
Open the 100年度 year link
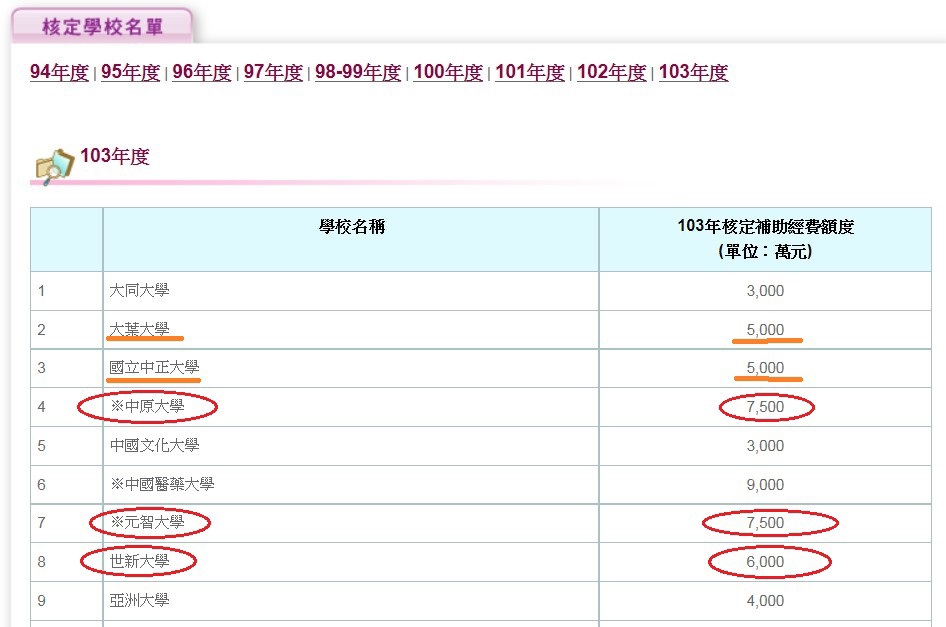click(x=448, y=72)
